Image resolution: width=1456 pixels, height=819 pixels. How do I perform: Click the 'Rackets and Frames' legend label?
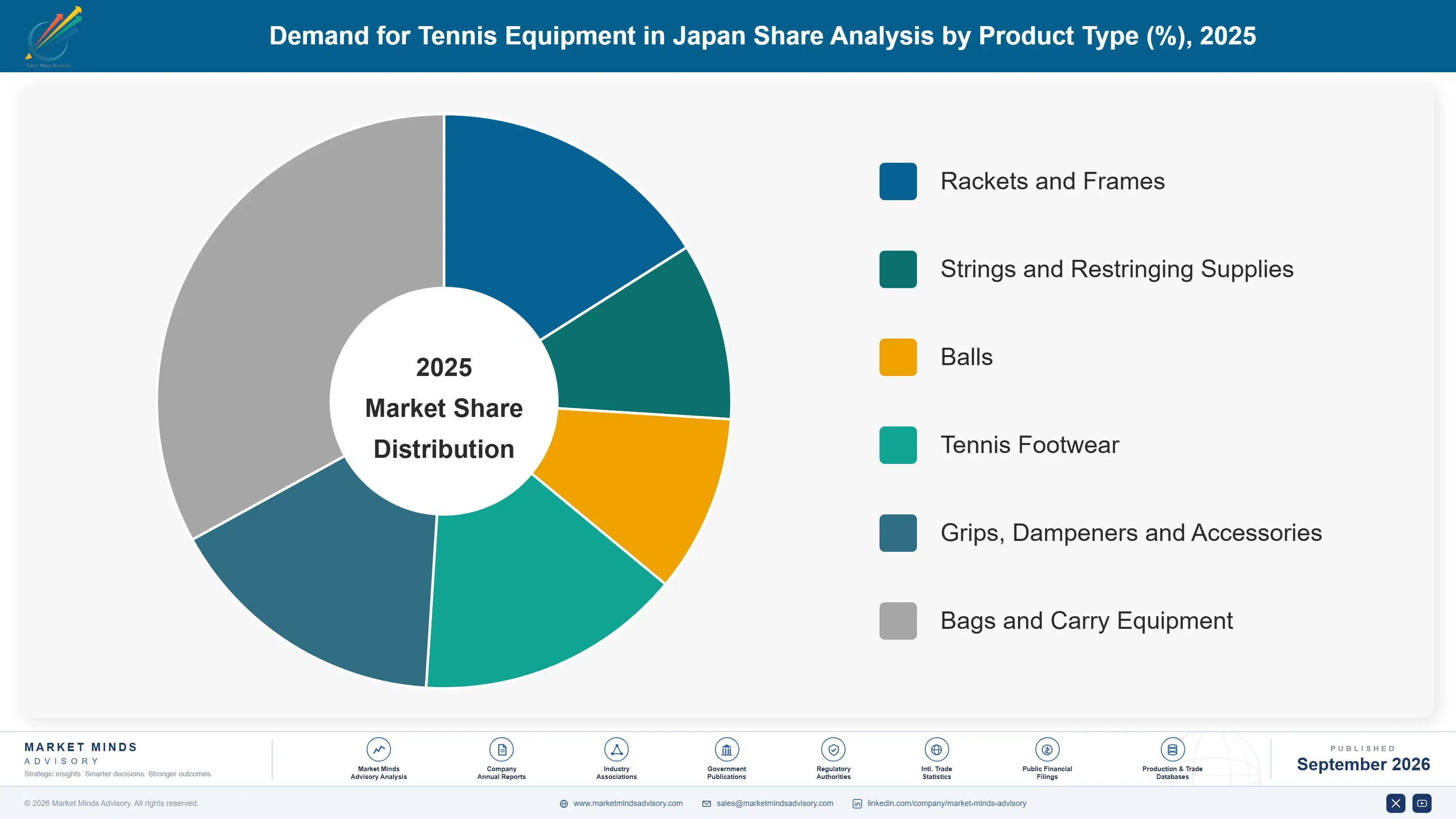[x=1052, y=181]
